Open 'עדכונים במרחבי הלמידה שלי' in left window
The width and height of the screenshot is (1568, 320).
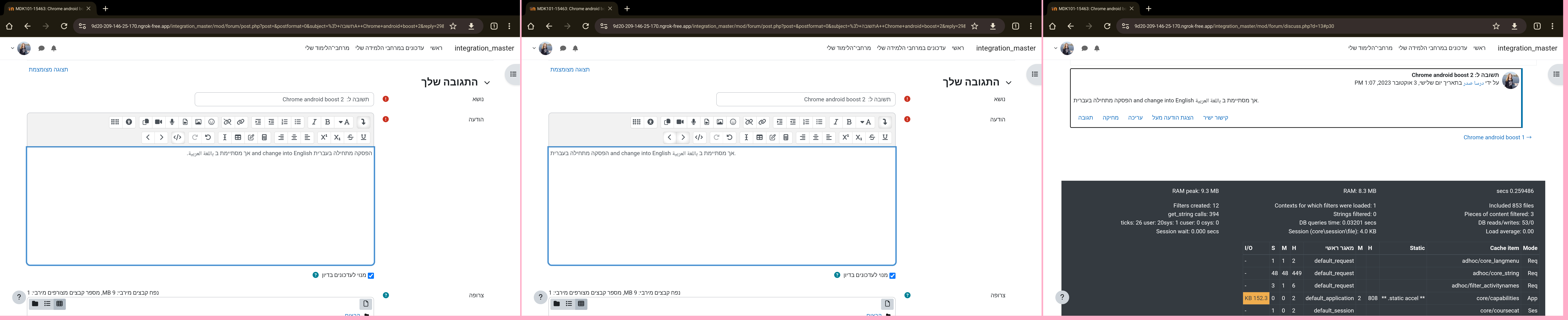390,48
